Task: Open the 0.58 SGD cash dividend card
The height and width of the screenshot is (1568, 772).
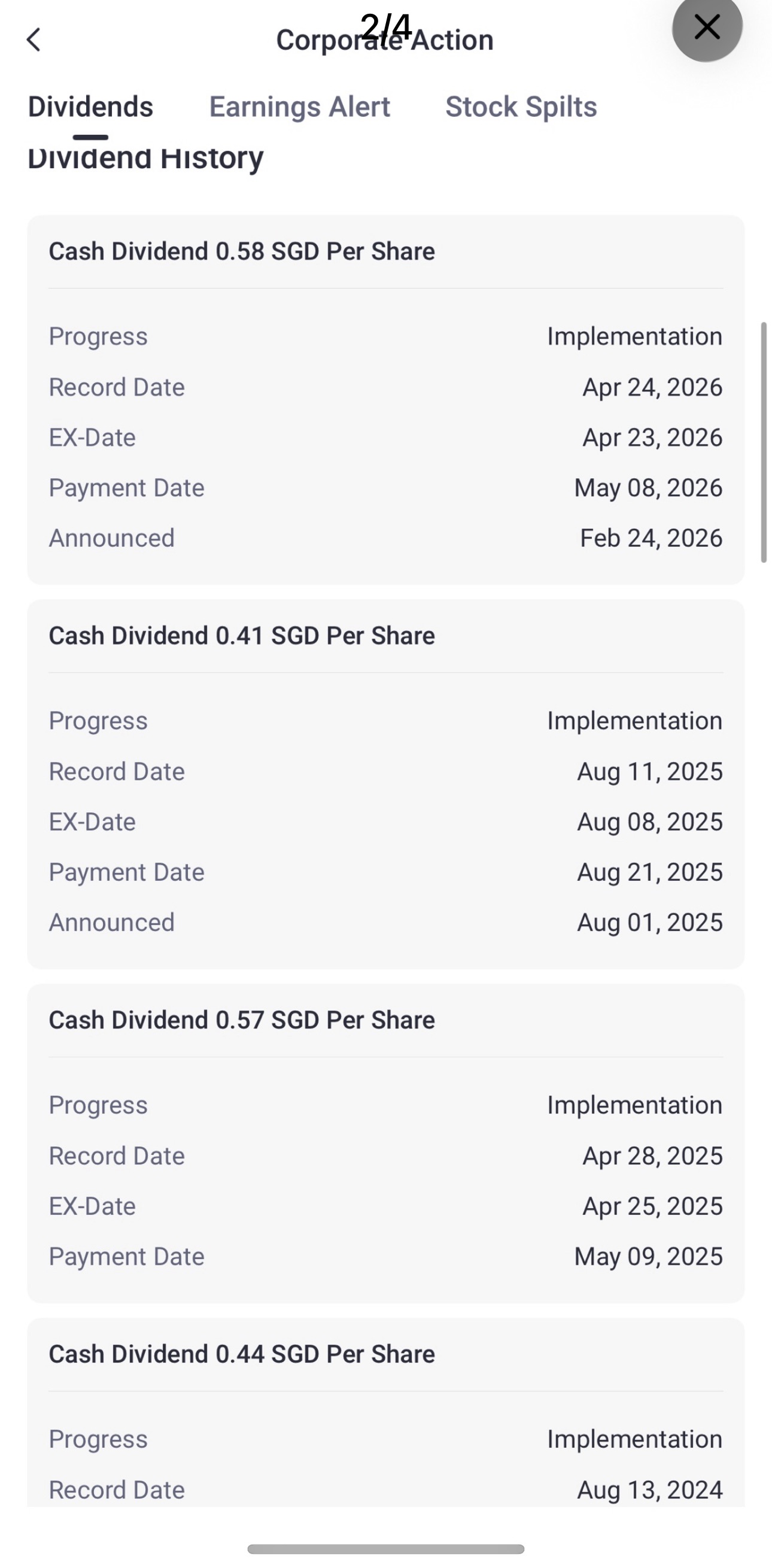Action: click(x=385, y=399)
